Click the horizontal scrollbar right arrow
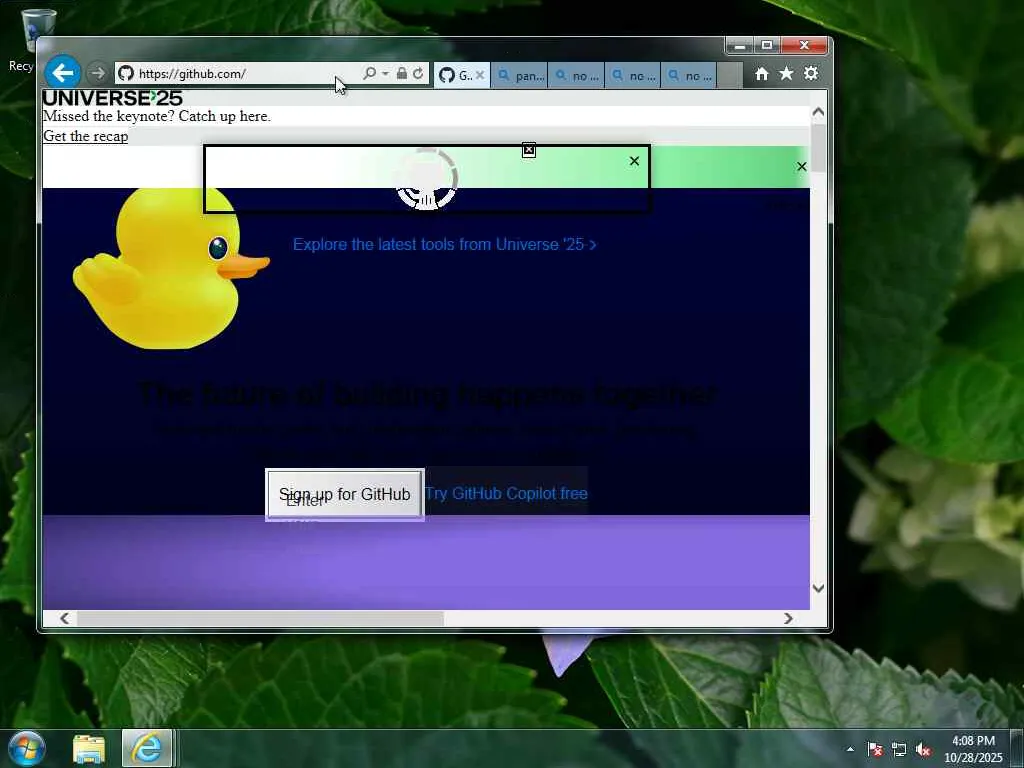The image size is (1024, 768). tap(788, 618)
